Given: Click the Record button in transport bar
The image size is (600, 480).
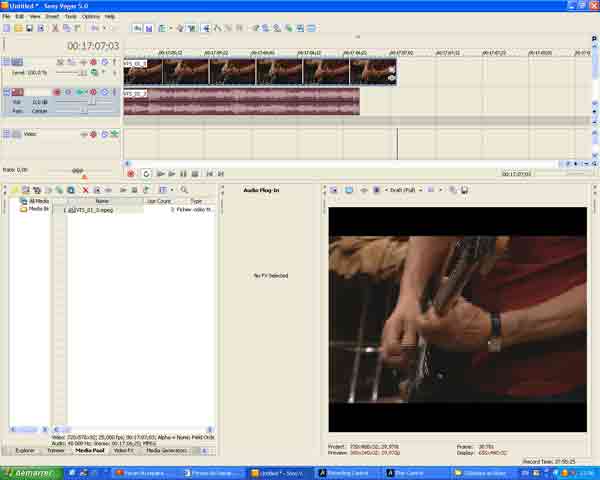Looking at the screenshot, I should coord(131,174).
